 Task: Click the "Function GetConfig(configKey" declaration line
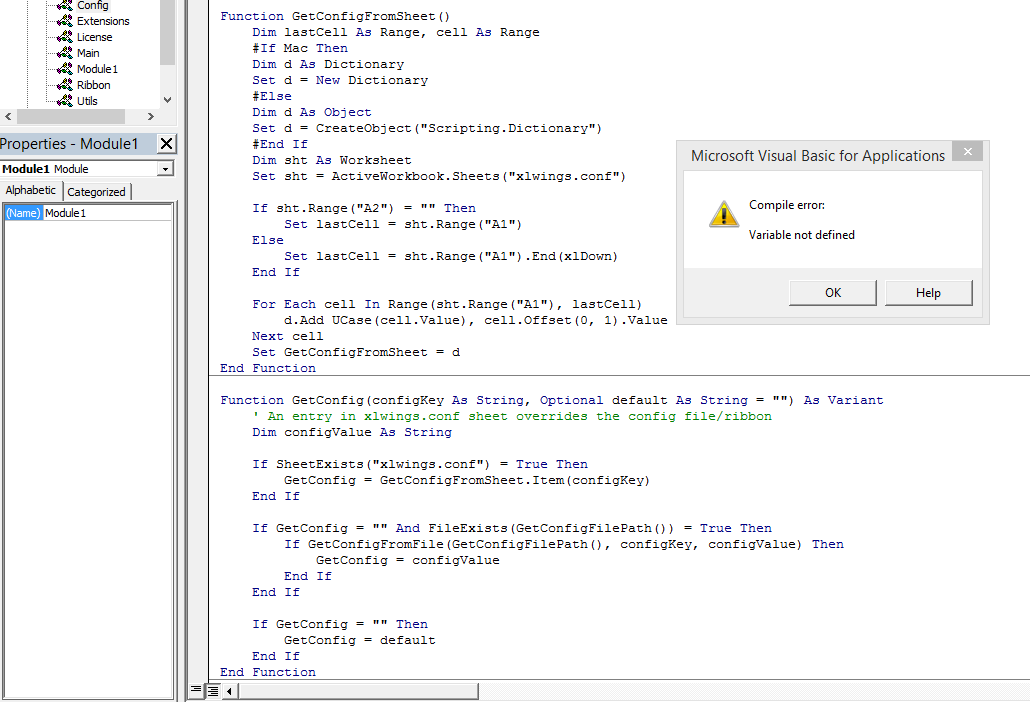coord(552,400)
